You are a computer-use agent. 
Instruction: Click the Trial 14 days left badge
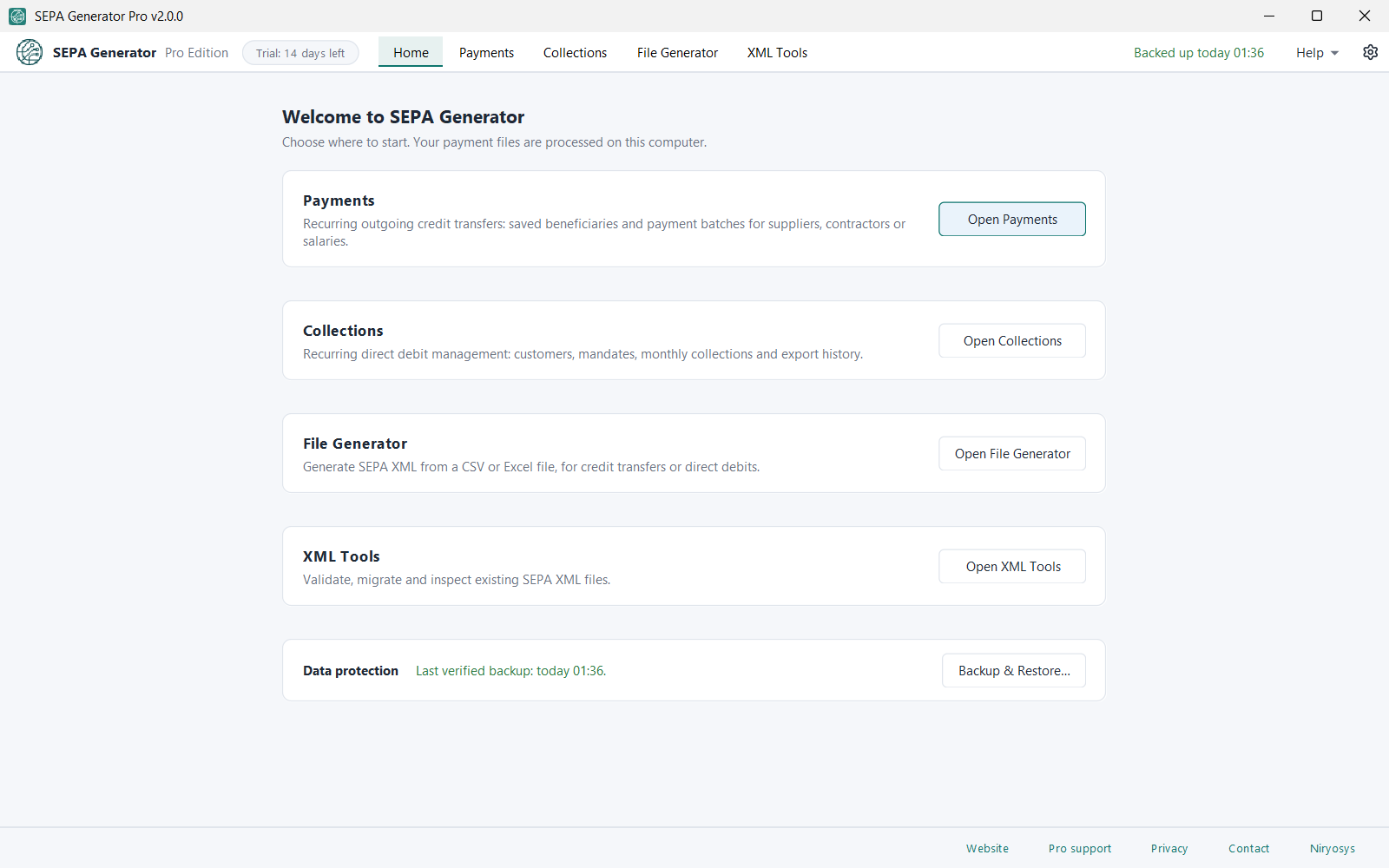tap(300, 53)
